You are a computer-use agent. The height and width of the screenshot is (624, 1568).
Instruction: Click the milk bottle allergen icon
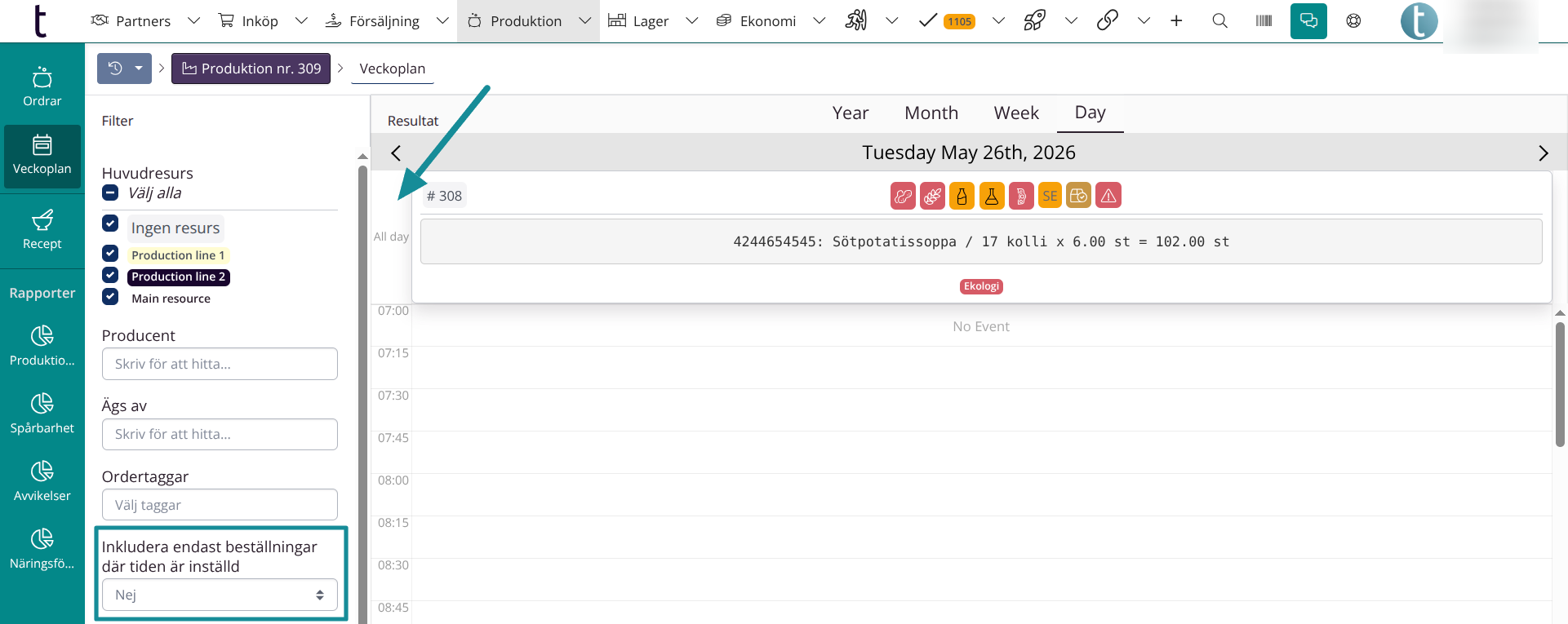point(962,196)
